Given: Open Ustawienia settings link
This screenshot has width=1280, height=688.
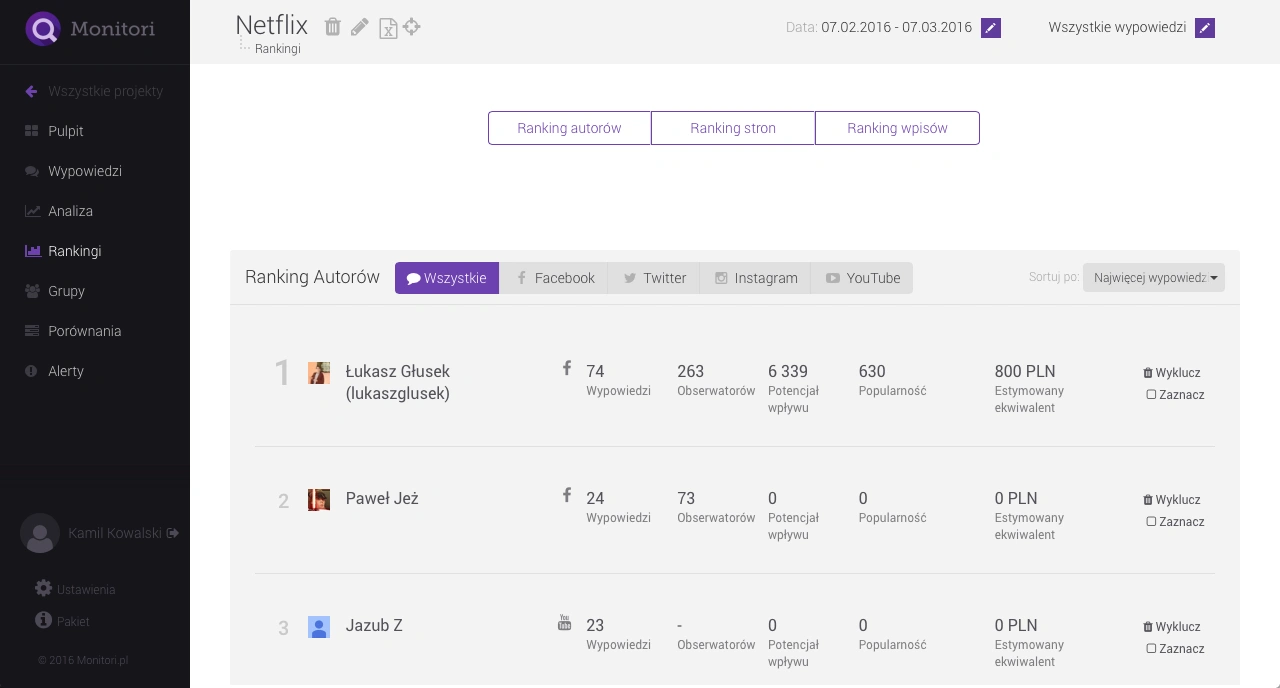Looking at the screenshot, I should click(86, 590).
